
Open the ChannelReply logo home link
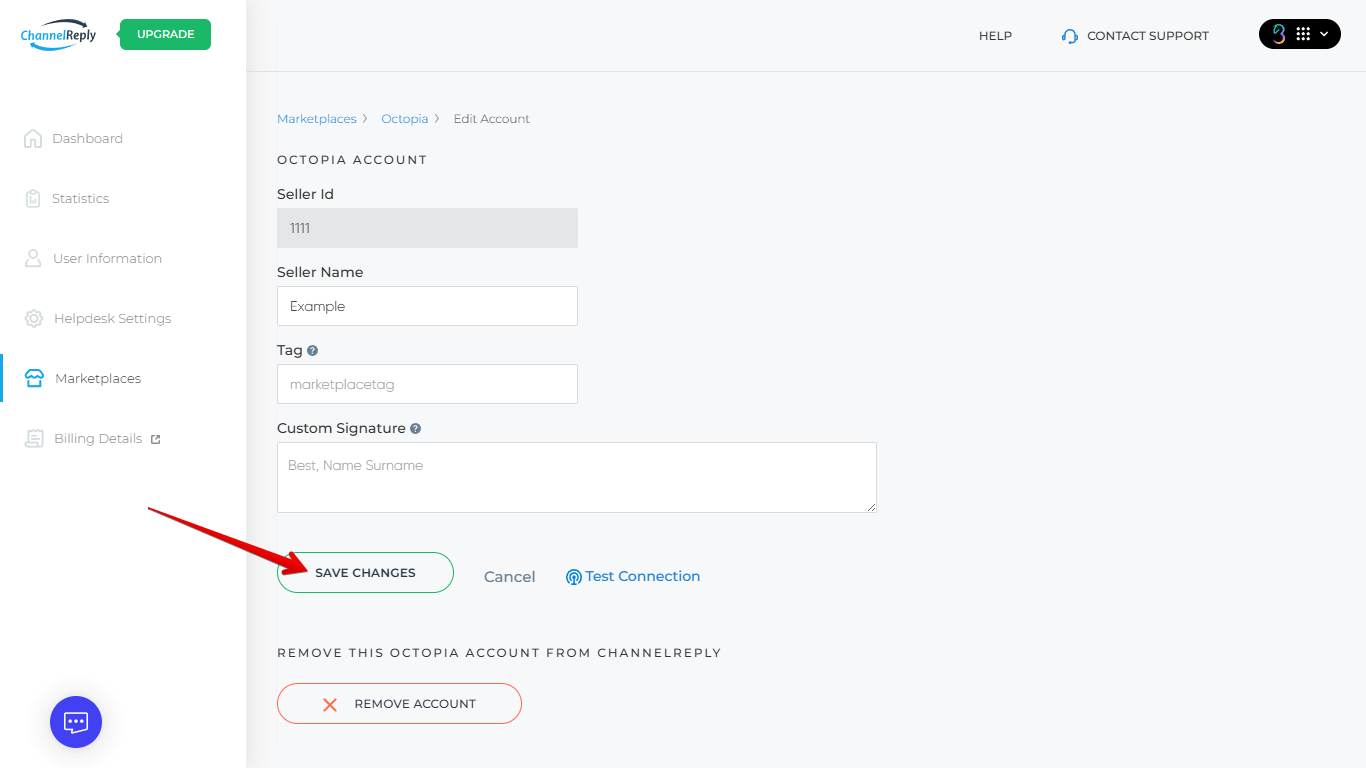(x=58, y=35)
